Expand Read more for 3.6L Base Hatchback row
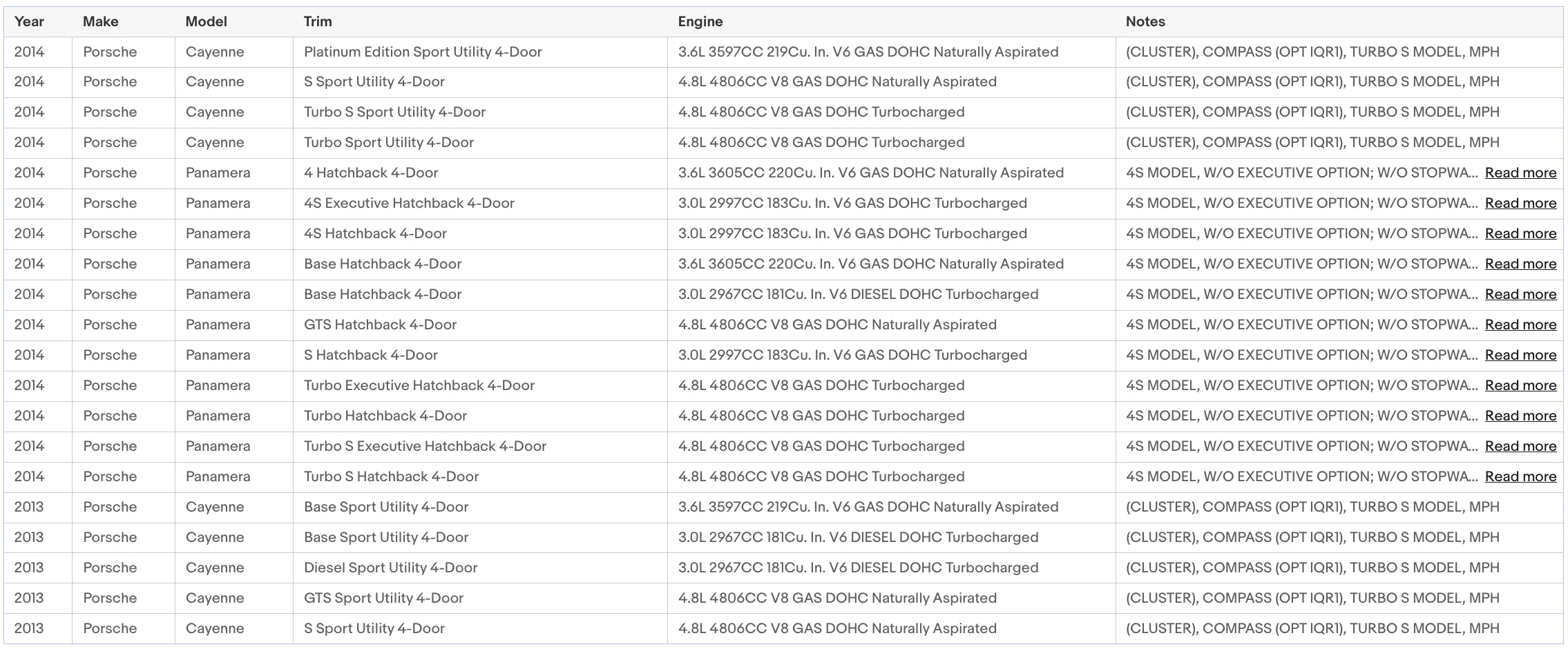The image size is (1568, 649). pyautogui.click(x=1520, y=264)
